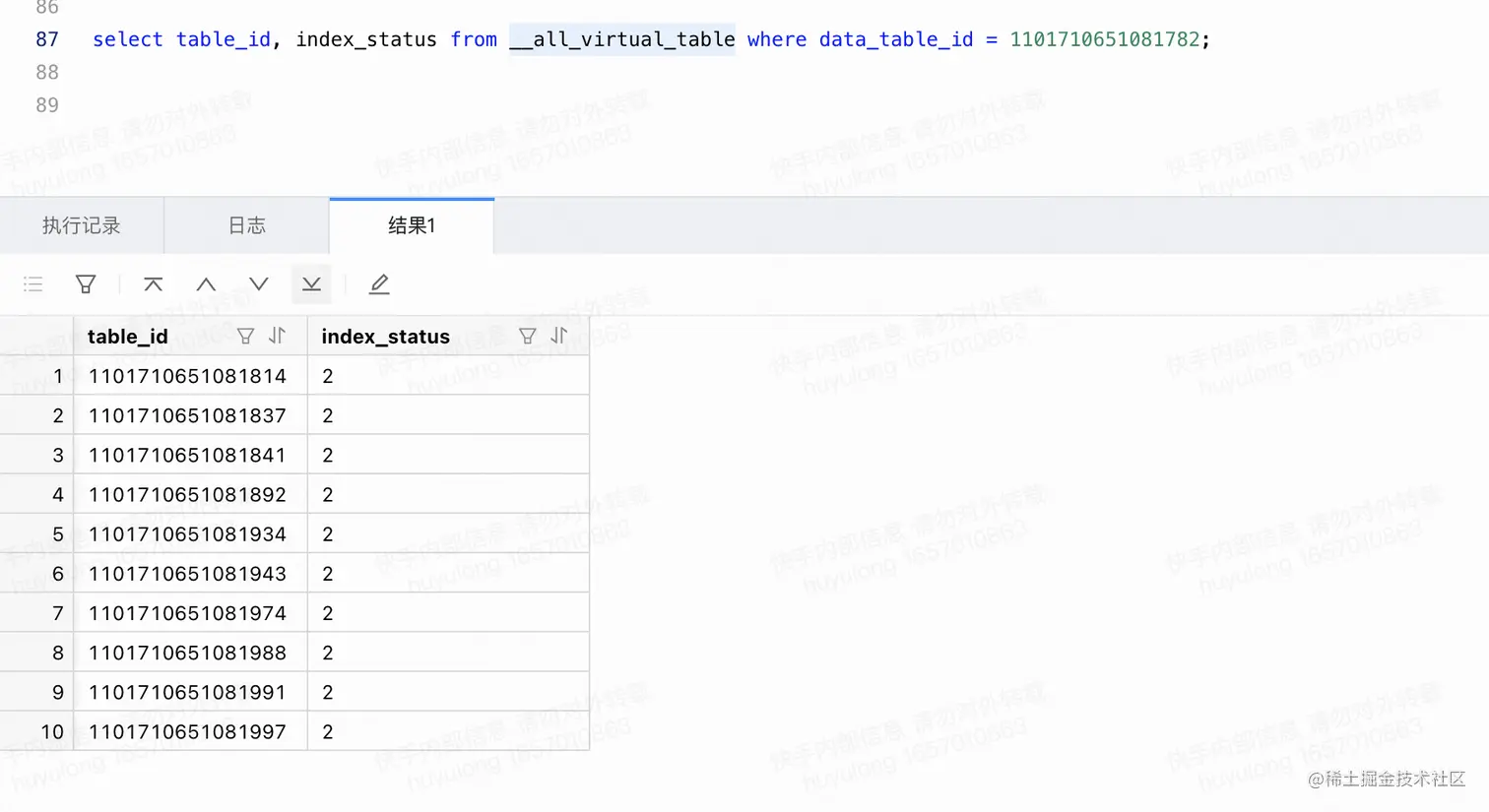Click the select keyword in the query
This screenshot has width=1489, height=812.
(128, 39)
